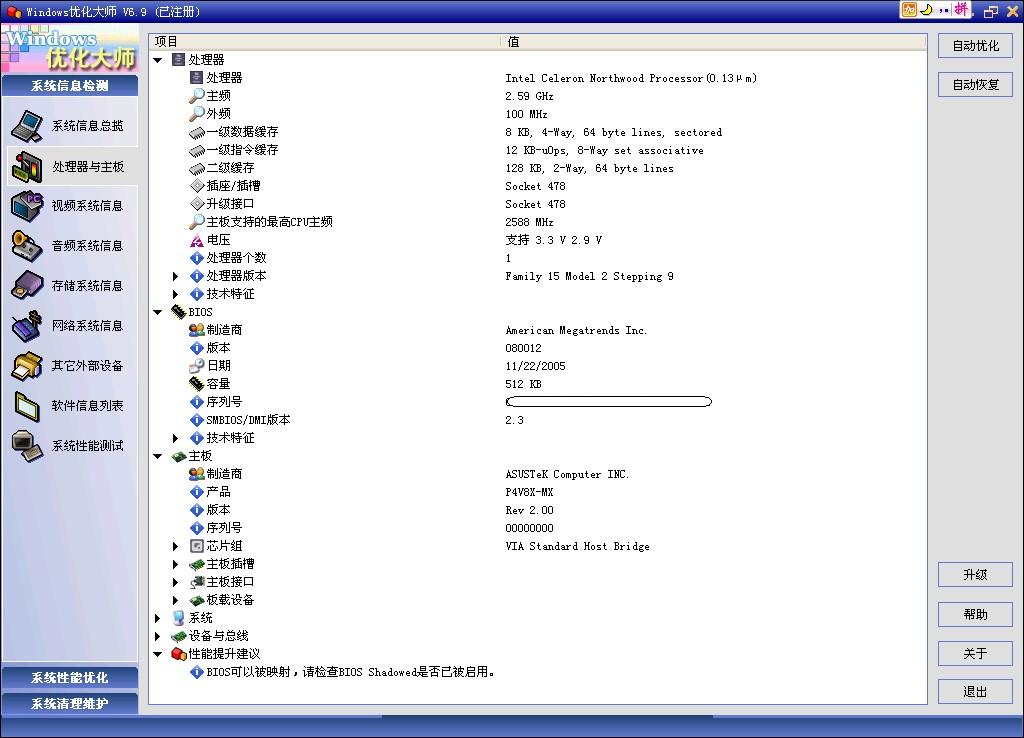Screen dimensions: 1024x738
Task: Click the 自动恢复 button
Action: [x=976, y=85]
